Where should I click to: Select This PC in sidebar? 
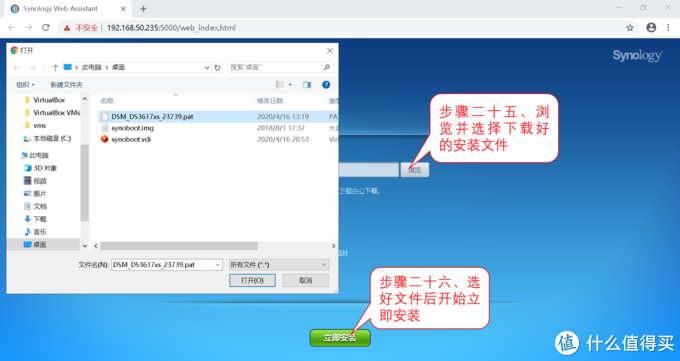35,155
